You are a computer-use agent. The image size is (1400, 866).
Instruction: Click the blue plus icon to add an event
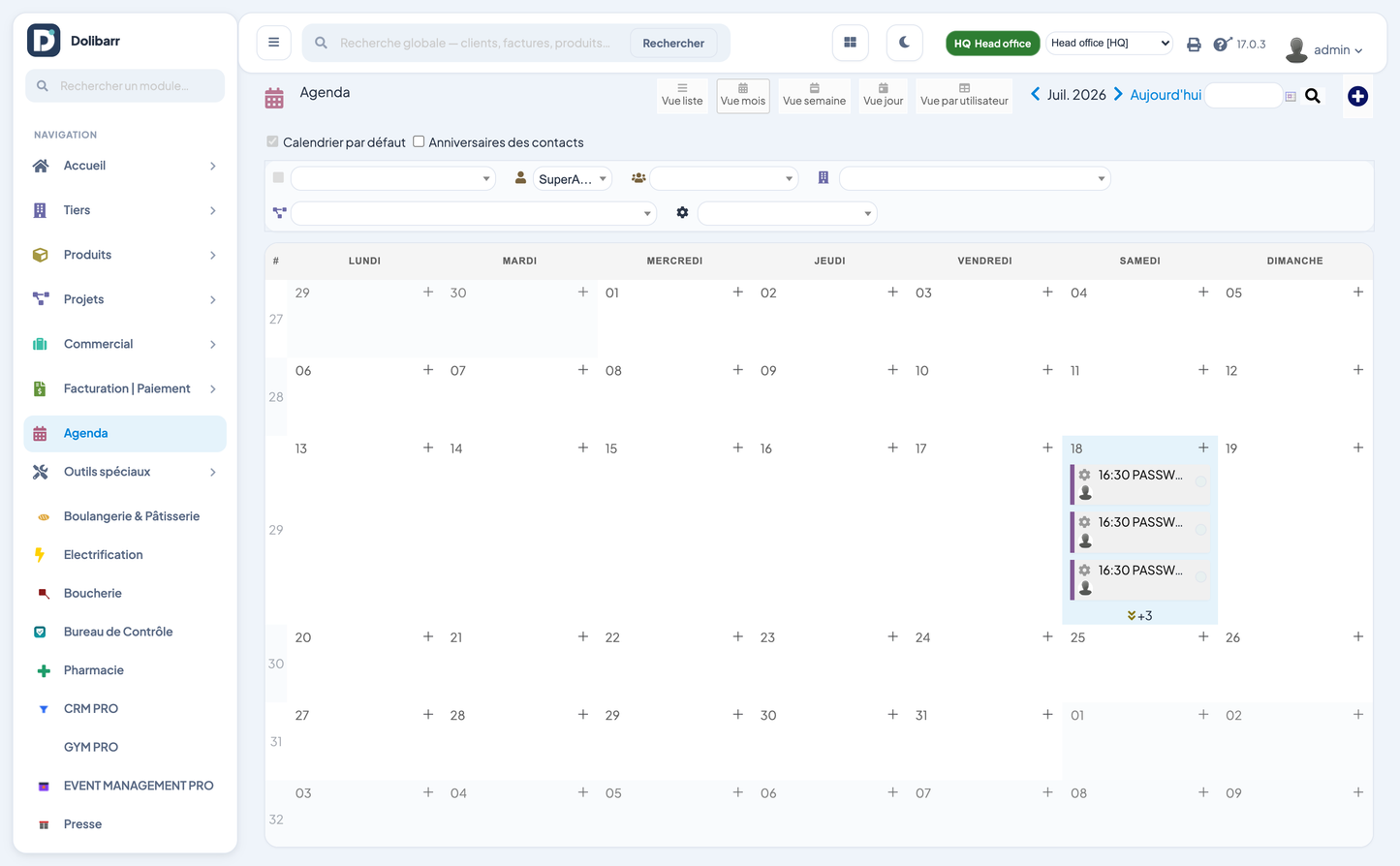click(1357, 96)
